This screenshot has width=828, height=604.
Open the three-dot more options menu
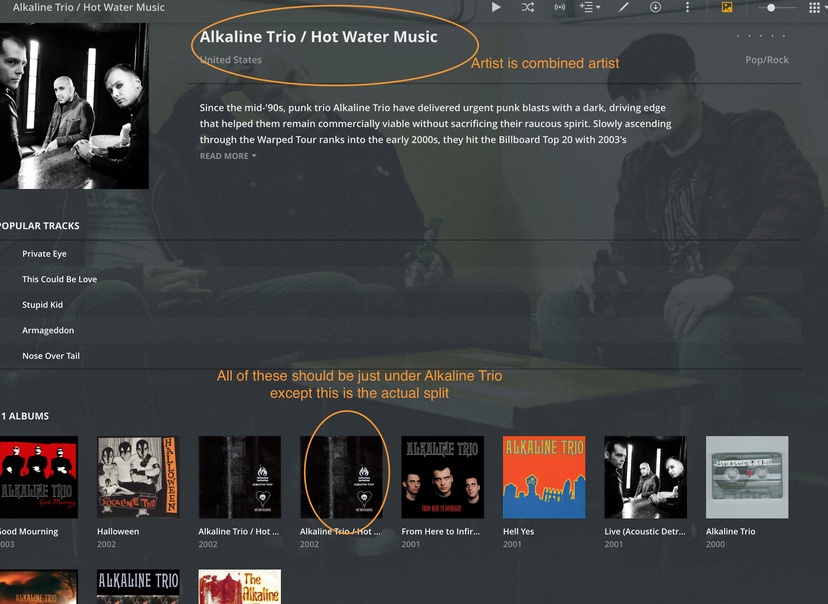687,7
